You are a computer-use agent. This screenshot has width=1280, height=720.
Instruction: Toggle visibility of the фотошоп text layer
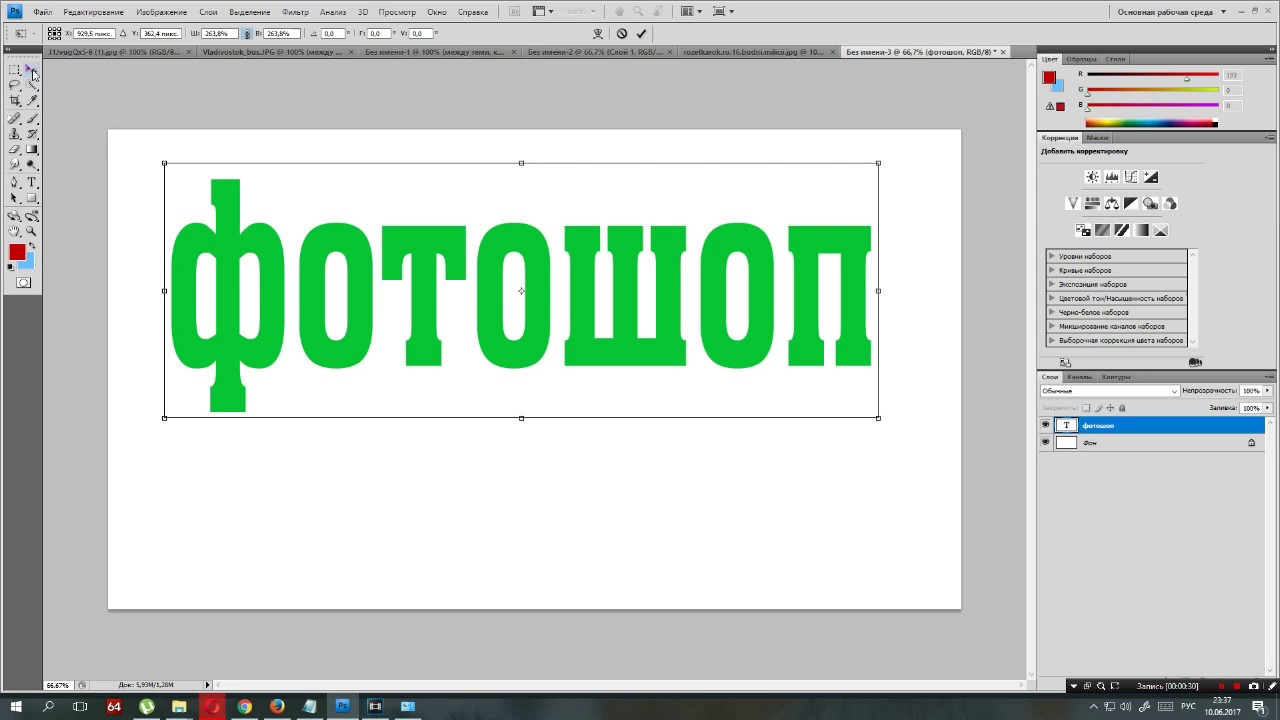(x=1046, y=425)
